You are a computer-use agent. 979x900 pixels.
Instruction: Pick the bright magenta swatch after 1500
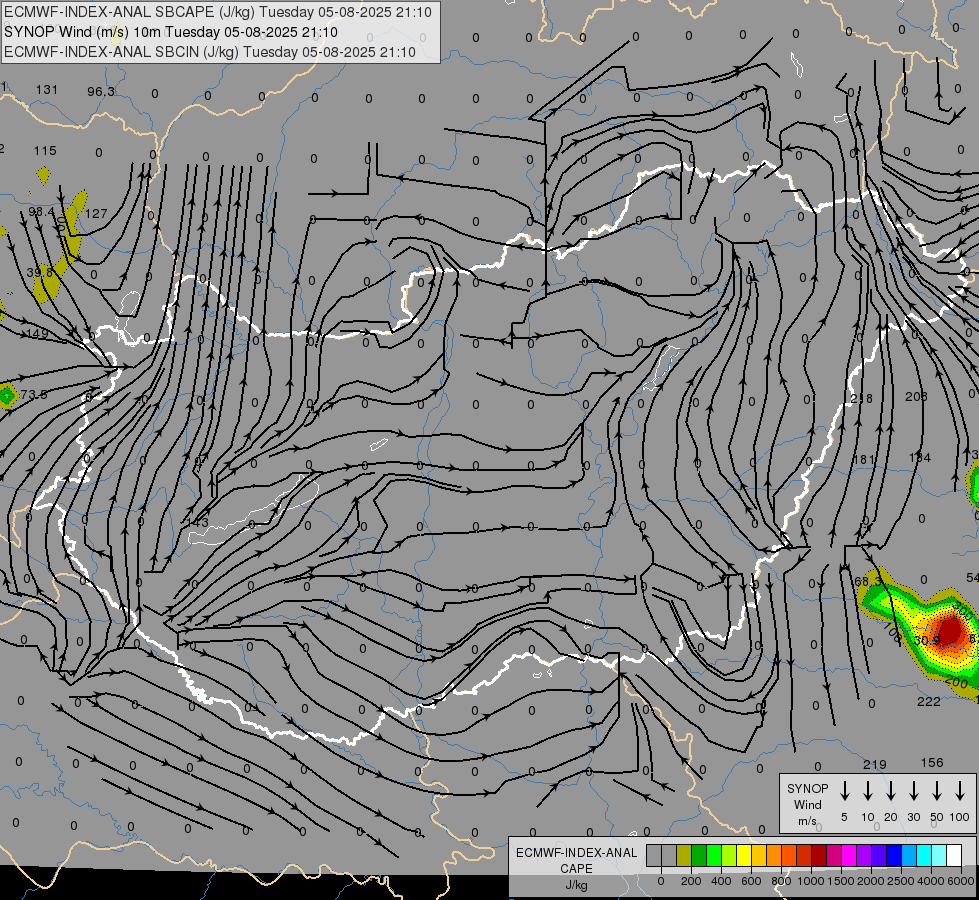(849, 855)
